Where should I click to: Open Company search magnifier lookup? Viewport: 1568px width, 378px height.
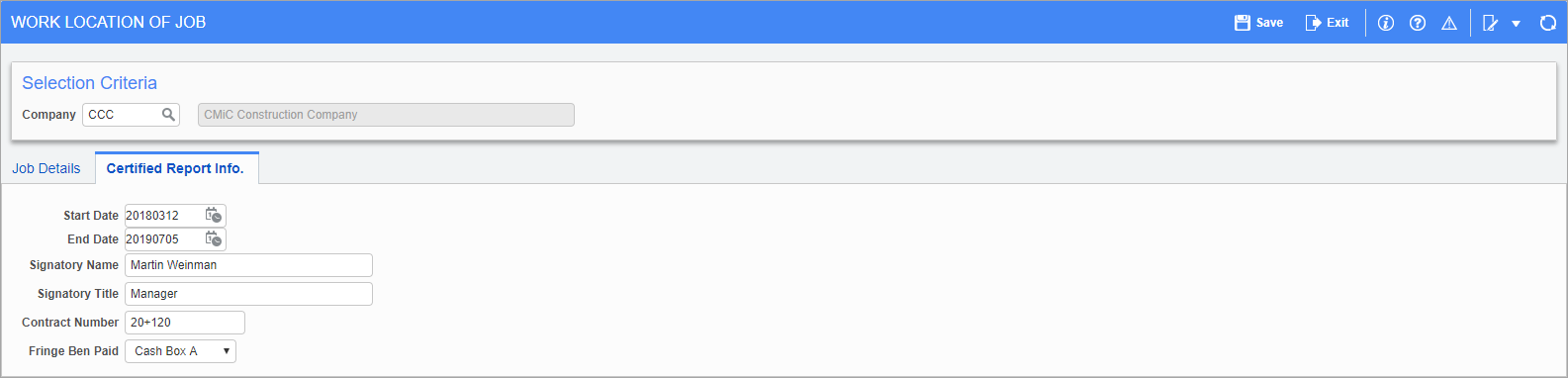point(168,115)
